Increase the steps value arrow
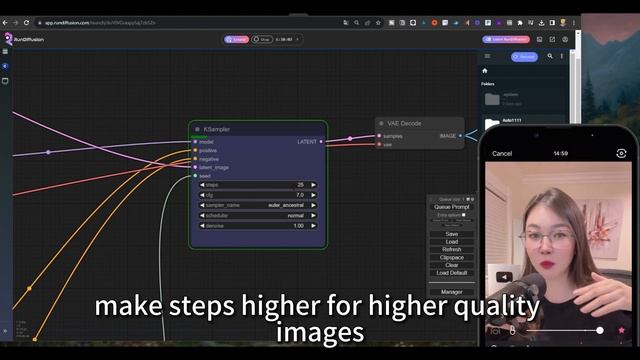Screen dimensions: 640x360 tap(313, 185)
